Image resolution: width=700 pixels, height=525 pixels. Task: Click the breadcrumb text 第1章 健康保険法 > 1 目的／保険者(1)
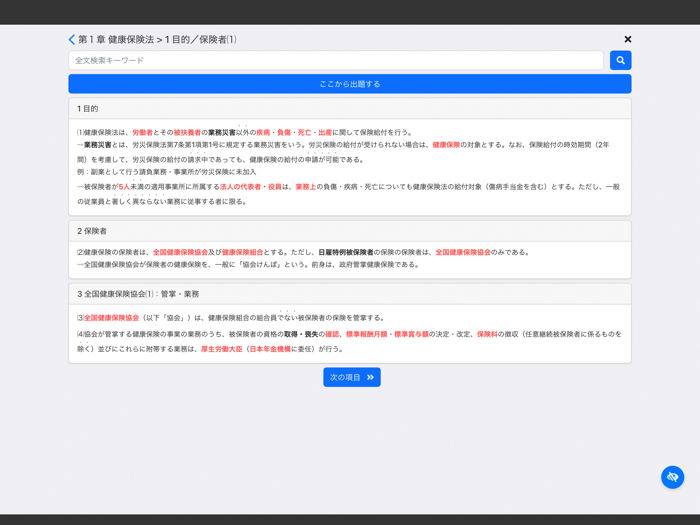[157, 40]
